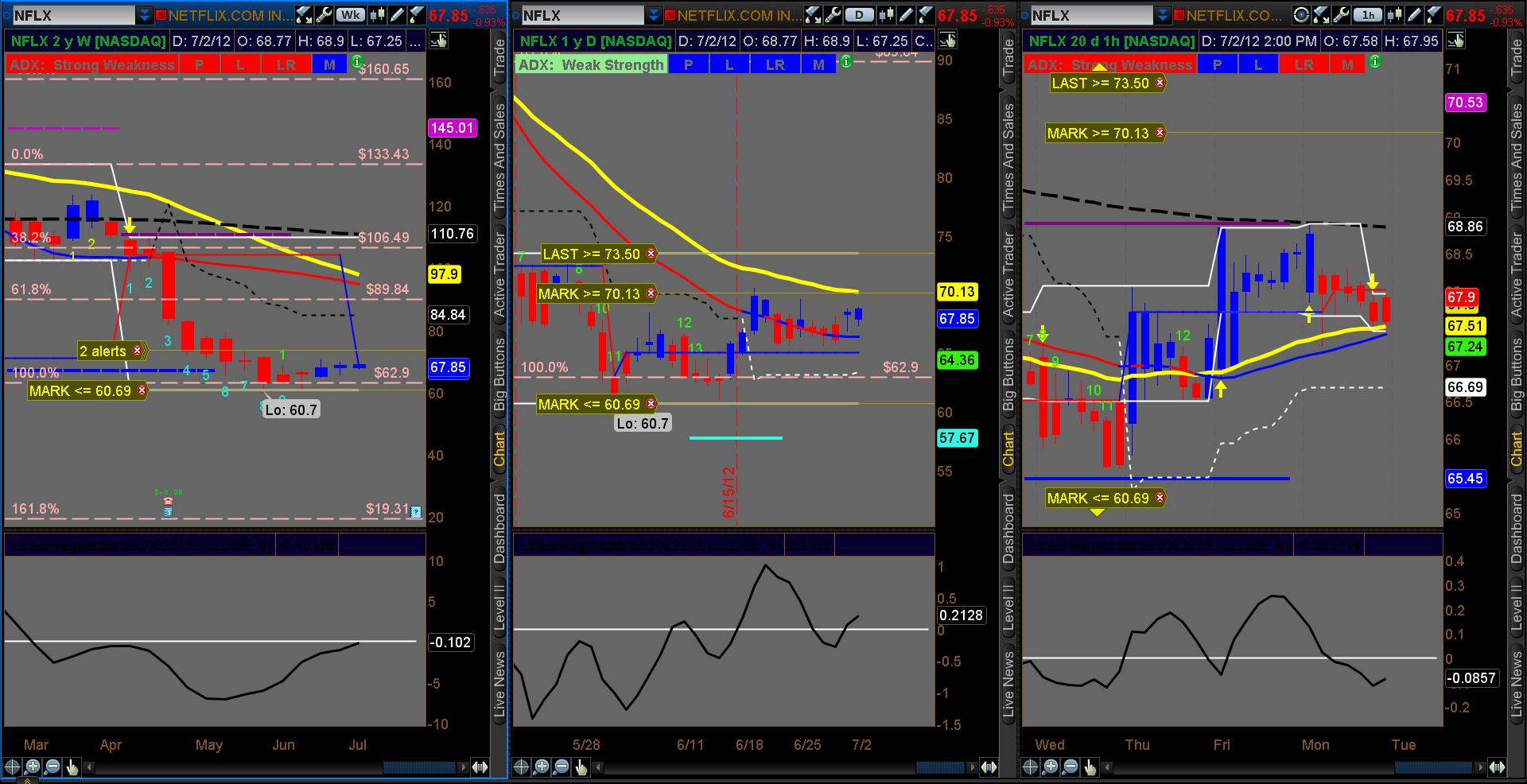Open symbol dropdown arrow in weekly chart

pos(144,15)
